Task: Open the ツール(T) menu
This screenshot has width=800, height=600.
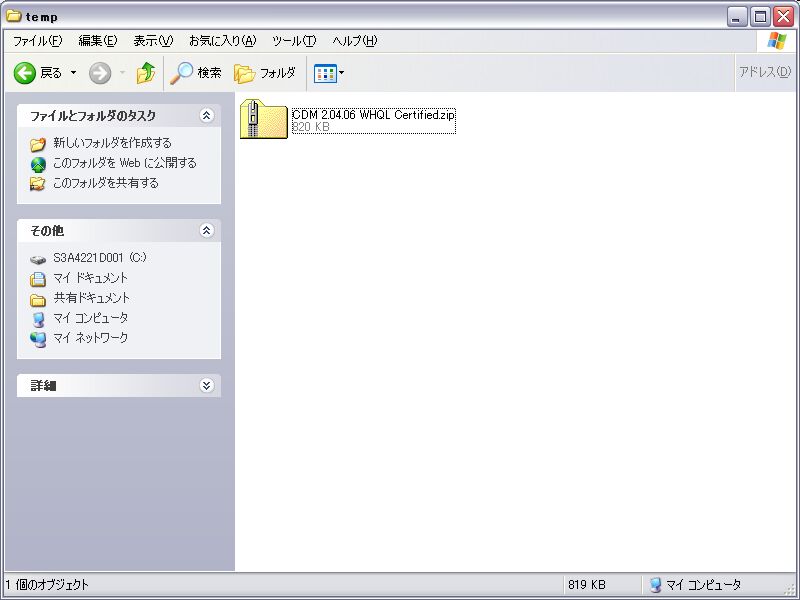Action: (x=294, y=41)
